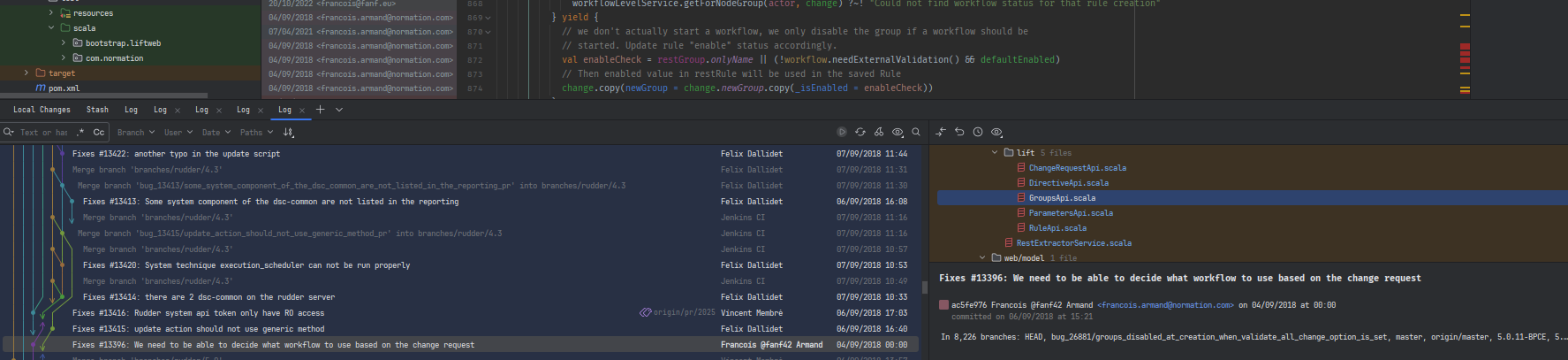The image size is (1568, 360).
Task: Open the User filter dropdown
Action: click(178, 133)
